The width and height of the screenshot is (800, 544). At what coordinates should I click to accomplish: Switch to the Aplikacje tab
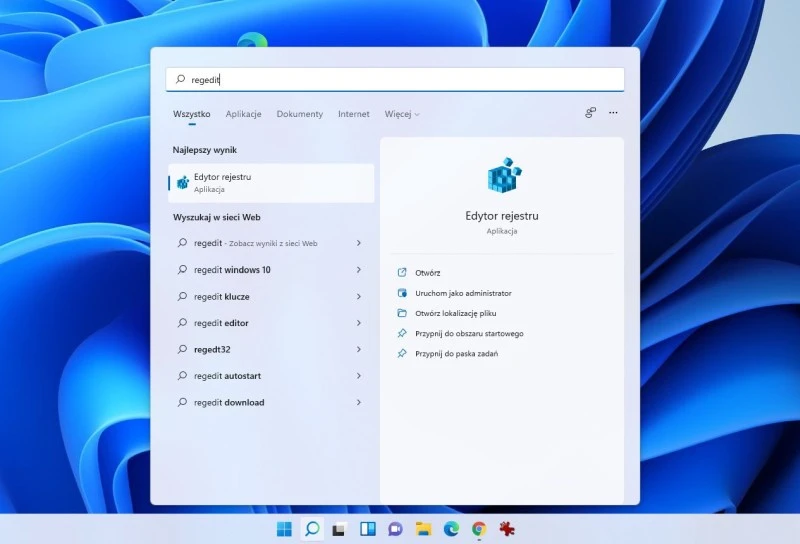click(x=243, y=114)
